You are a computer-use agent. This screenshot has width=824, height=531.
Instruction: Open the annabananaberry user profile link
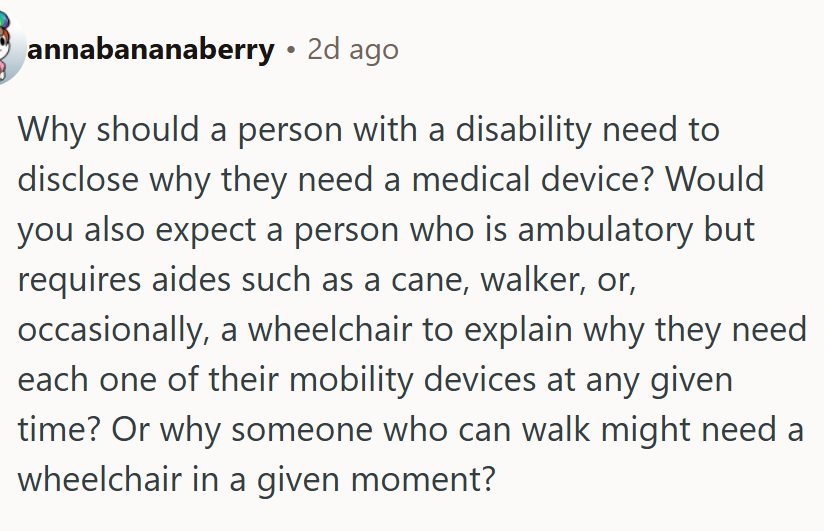point(150,49)
